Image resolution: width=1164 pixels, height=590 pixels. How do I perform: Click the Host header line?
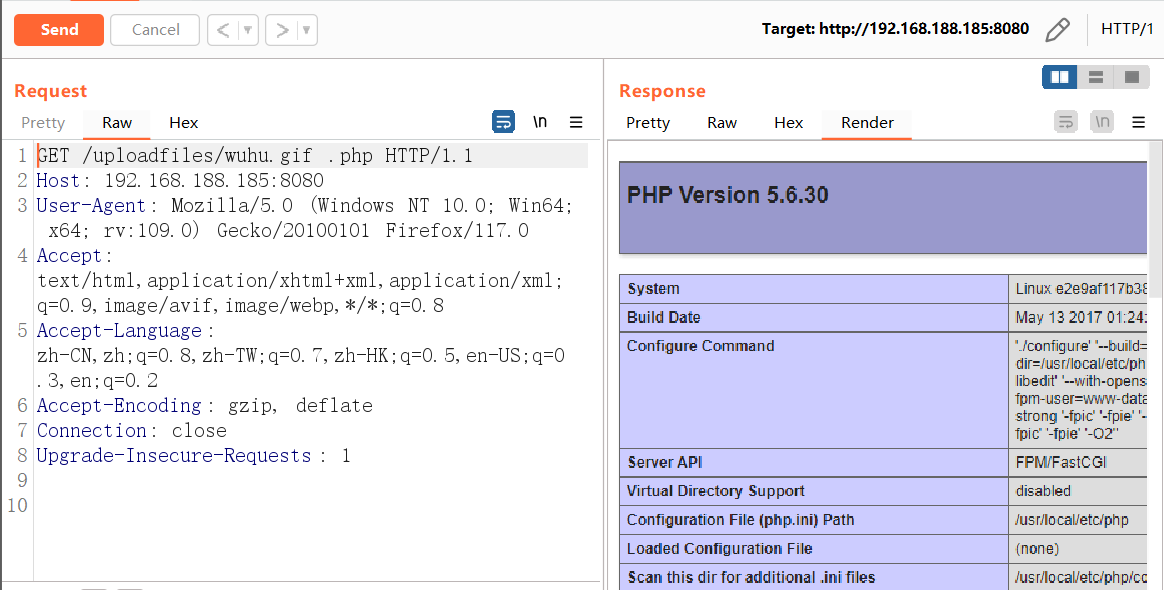pos(180,180)
